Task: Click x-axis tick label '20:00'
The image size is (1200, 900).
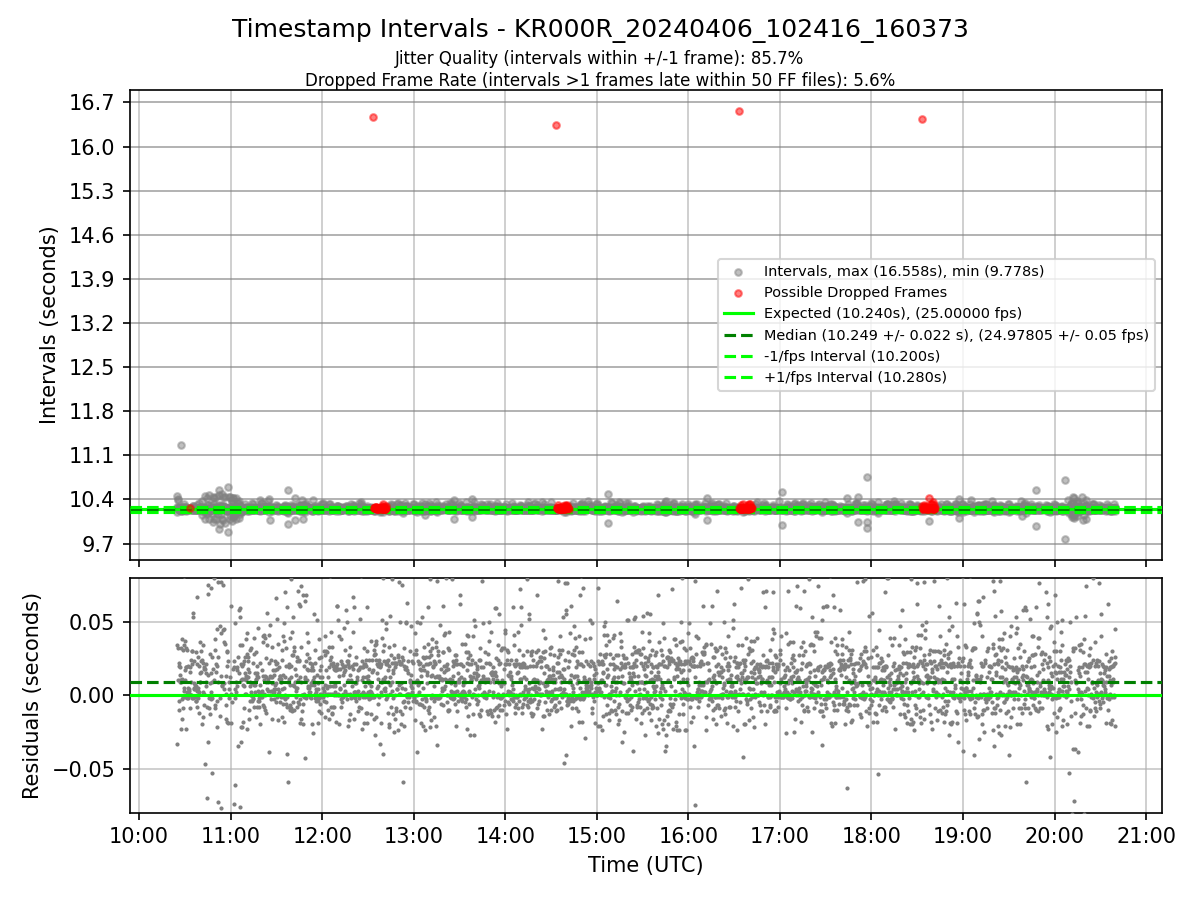Action: [x=1054, y=835]
